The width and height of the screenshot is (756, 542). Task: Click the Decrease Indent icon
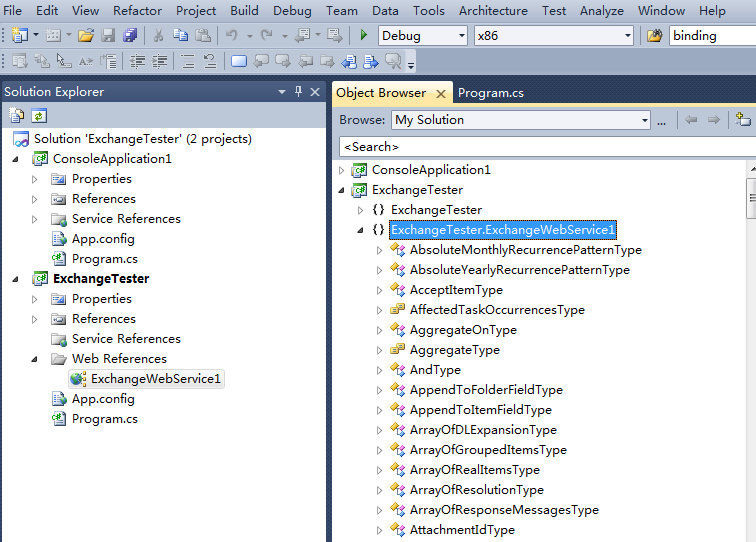coord(137,61)
